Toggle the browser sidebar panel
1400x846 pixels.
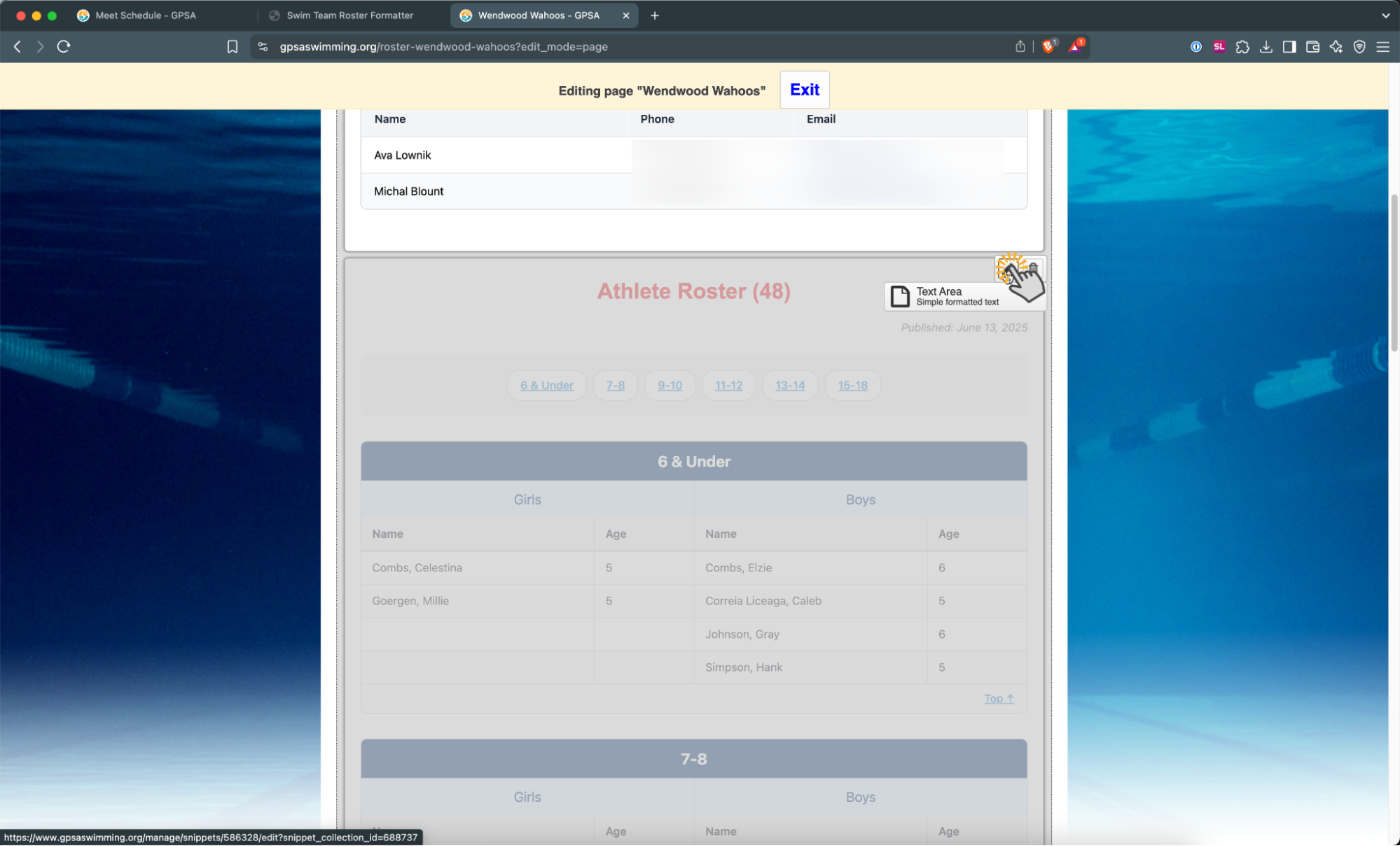click(1289, 46)
